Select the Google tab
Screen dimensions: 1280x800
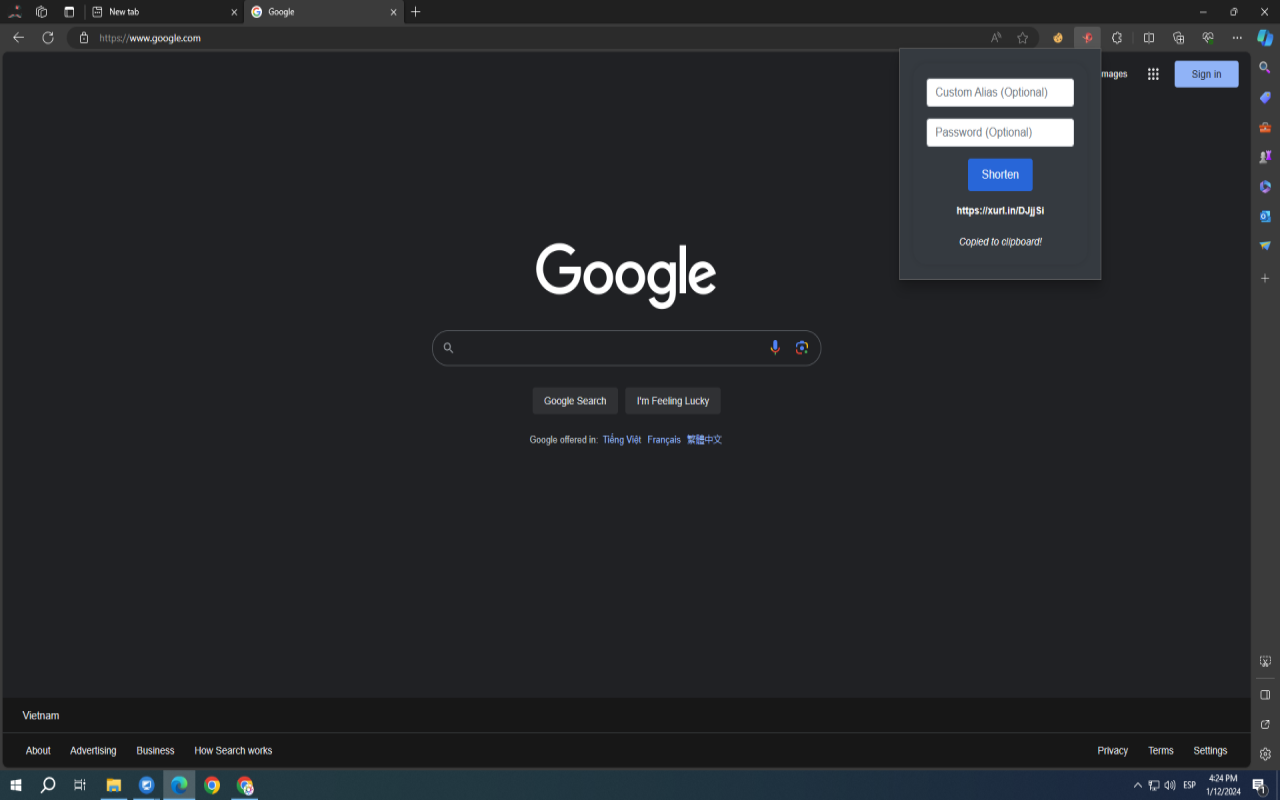coord(324,12)
